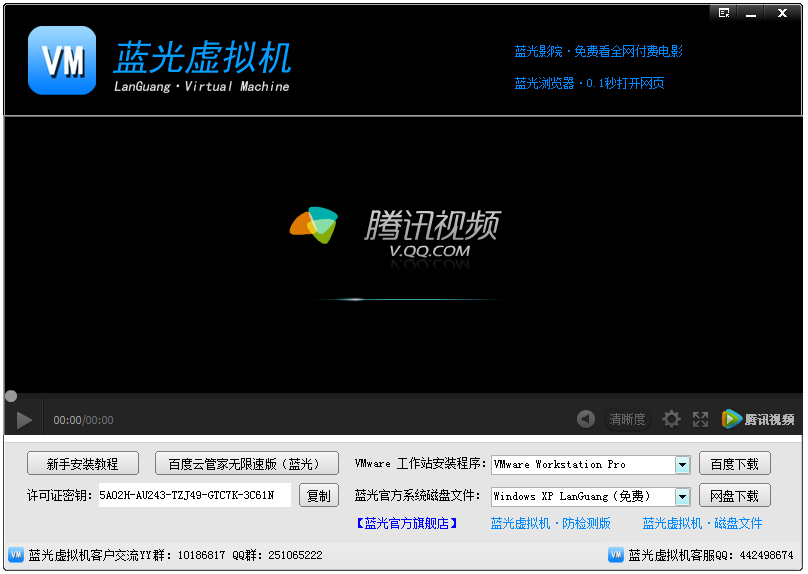The image size is (808, 574).
Task: Click the 网盘下载 button
Action: [734, 495]
